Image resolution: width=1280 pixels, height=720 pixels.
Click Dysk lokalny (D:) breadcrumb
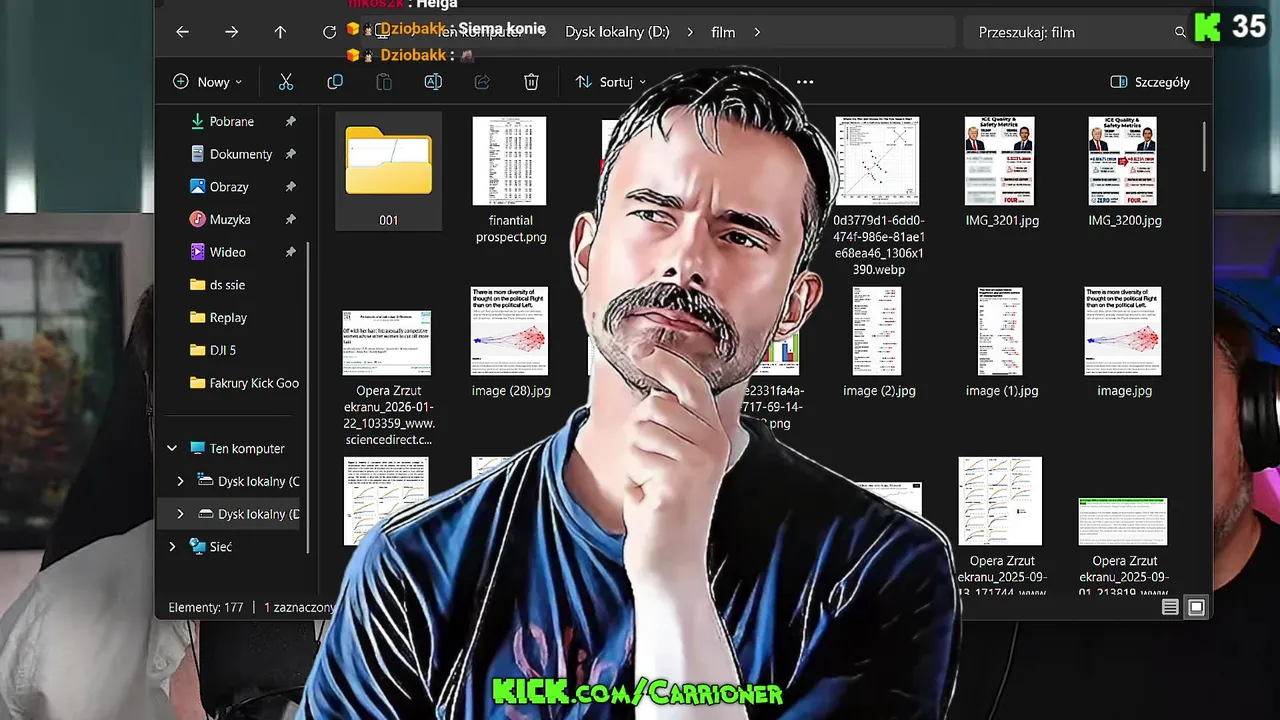(617, 32)
